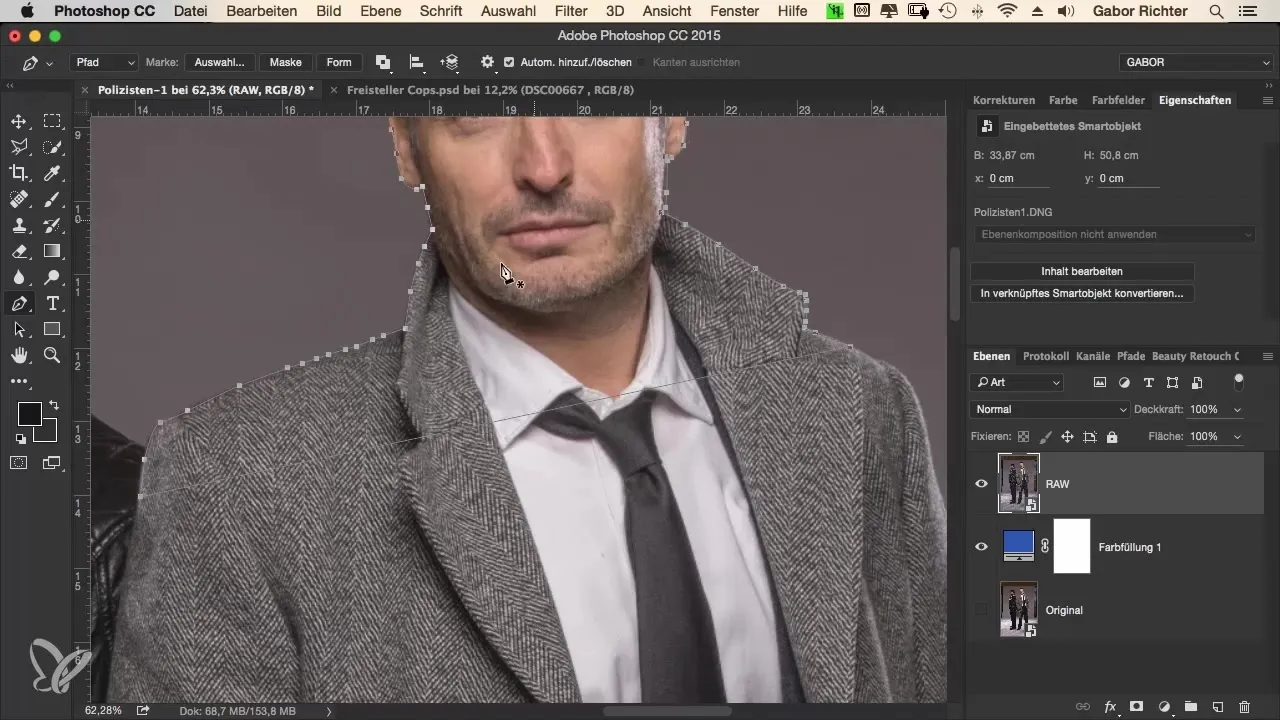The height and width of the screenshot is (720, 1280).
Task: Click the layer style fx icon
Action: click(1109, 706)
